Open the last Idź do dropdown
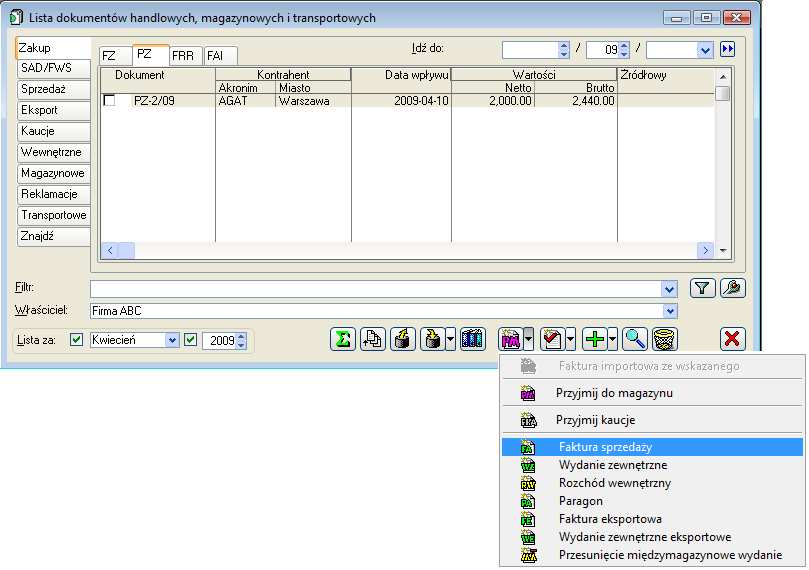Image resolution: width=809 pixels, height=570 pixels. 705,50
